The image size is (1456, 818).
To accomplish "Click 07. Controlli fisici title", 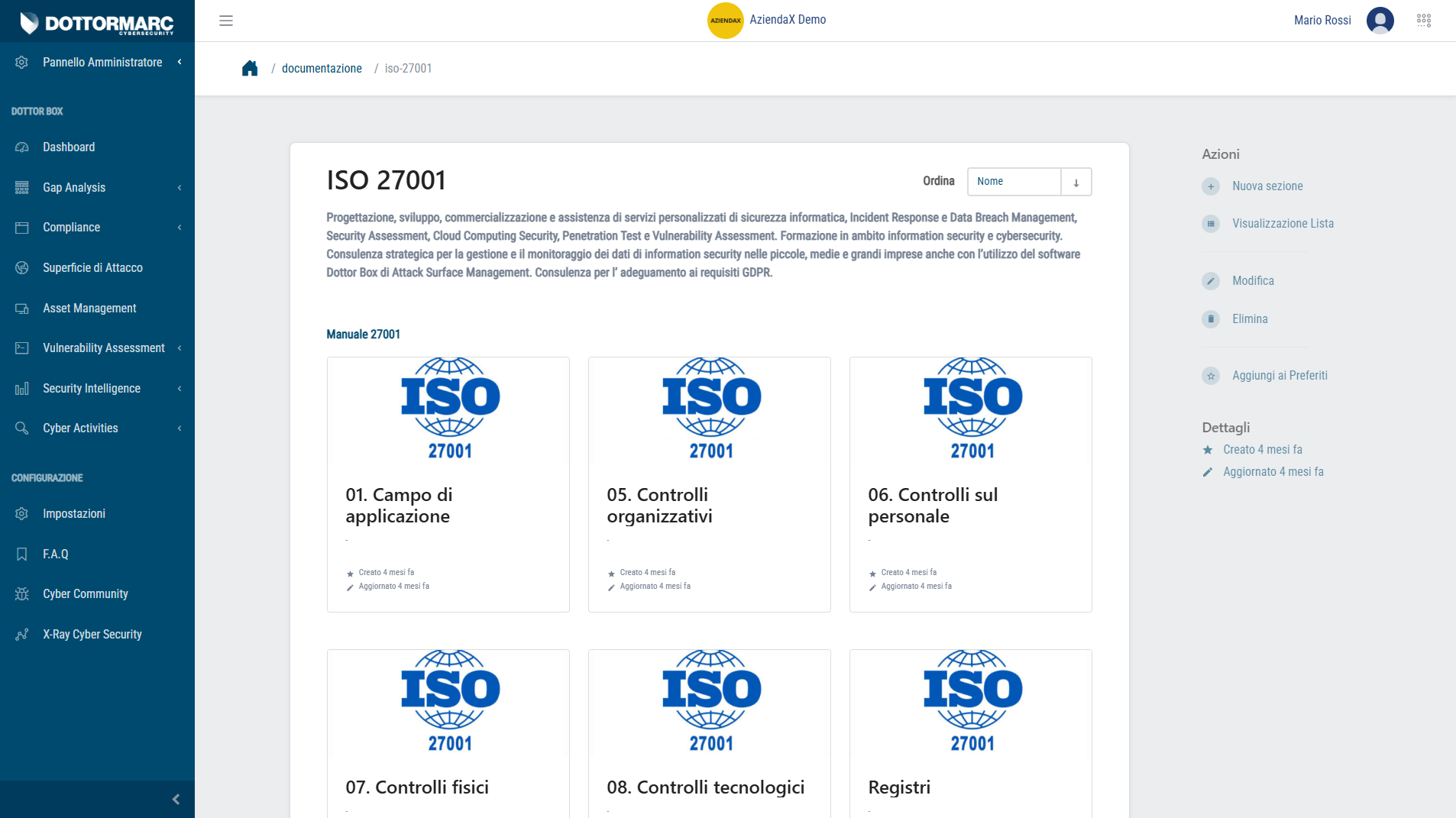I will click(417, 787).
